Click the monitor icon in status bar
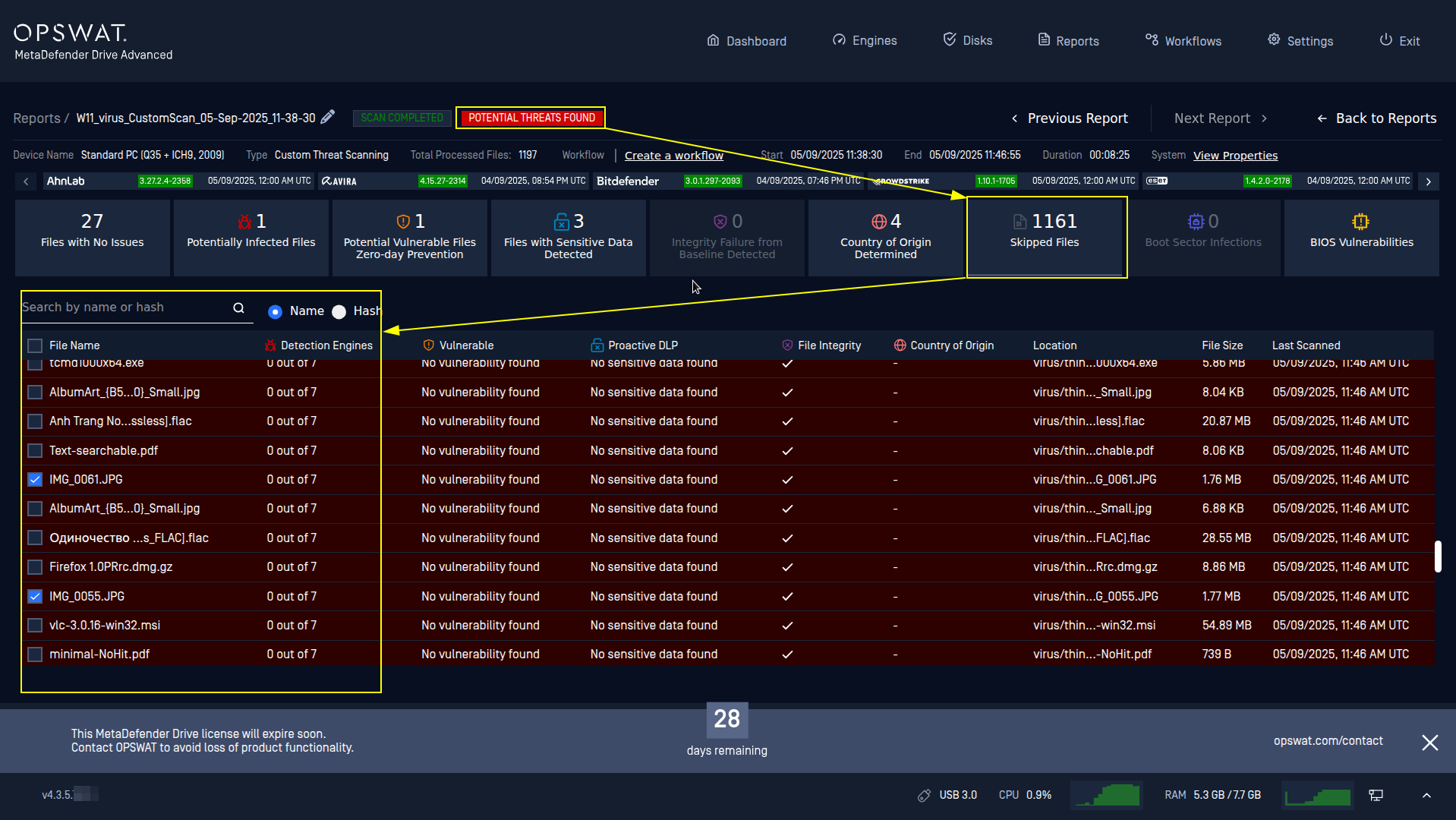The width and height of the screenshot is (1456, 820). tap(1376, 795)
